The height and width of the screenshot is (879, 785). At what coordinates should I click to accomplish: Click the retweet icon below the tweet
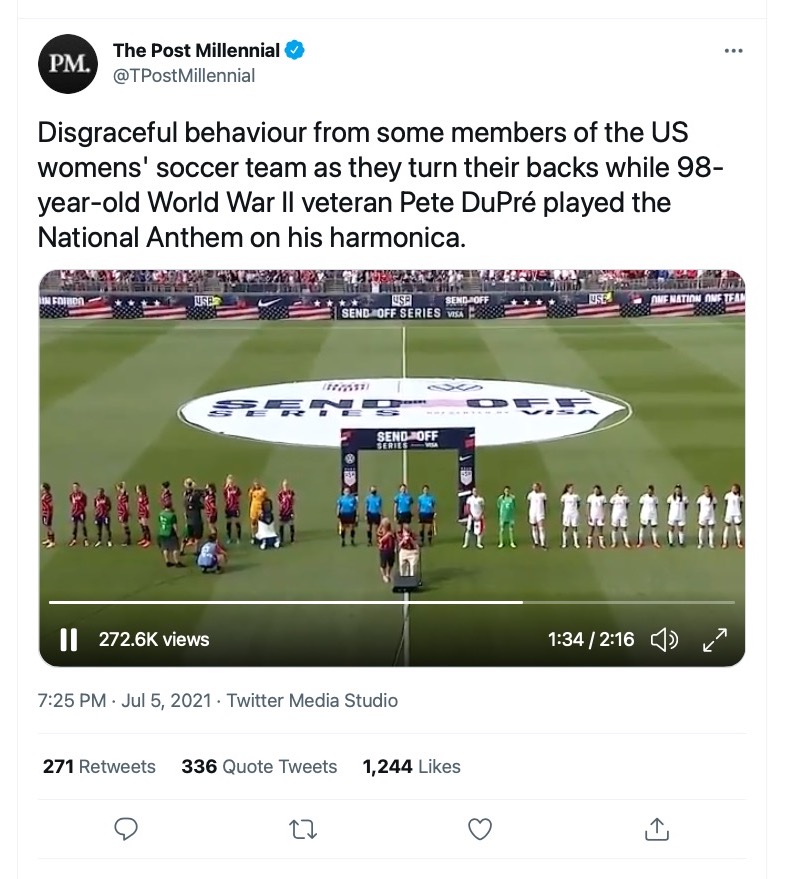[x=302, y=828]
